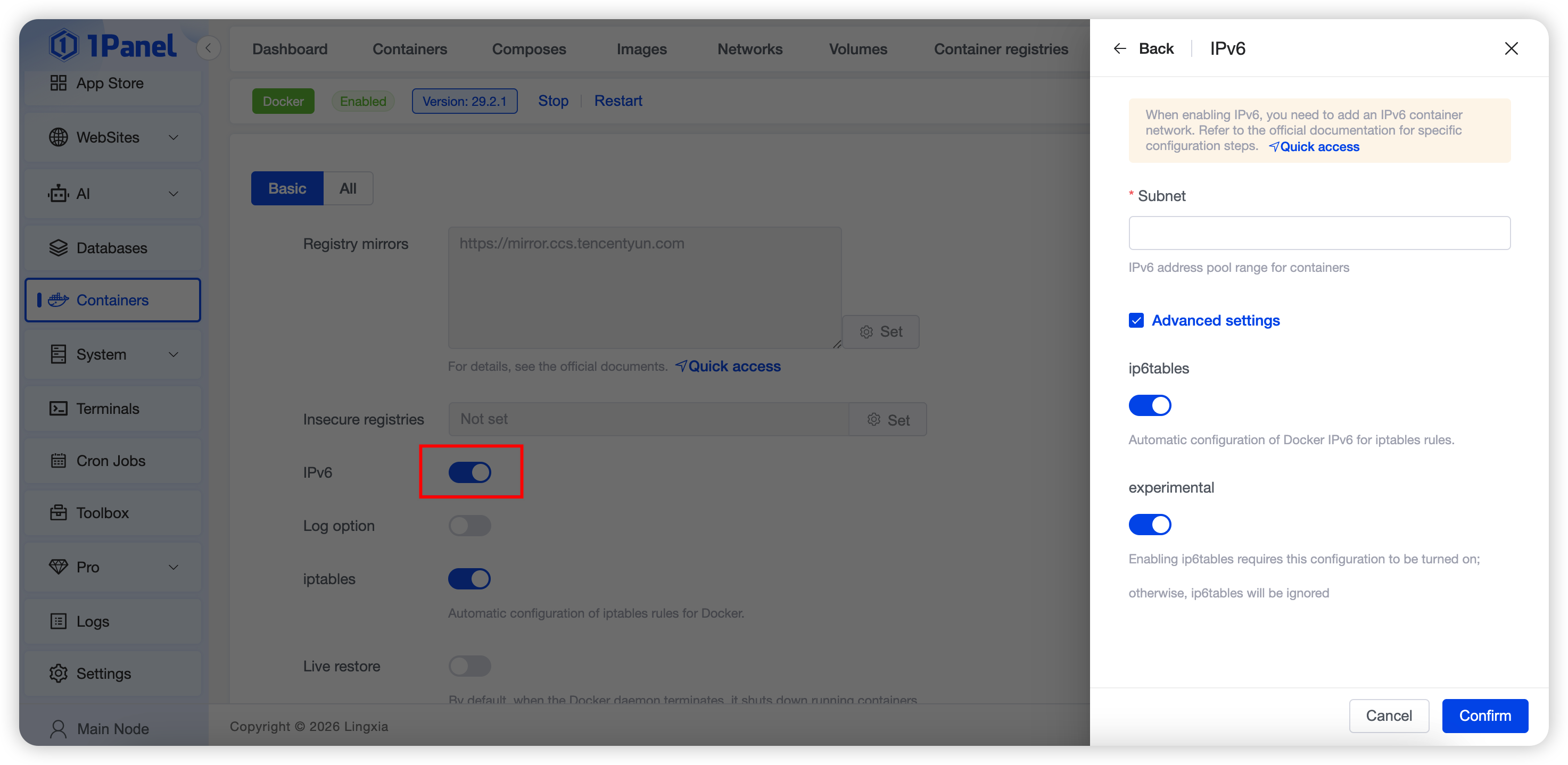The width and height of the screenshot is (1568, 765).
Task: Click the WebSites globe icon in the sidebar
Action: tap(59, 138)
